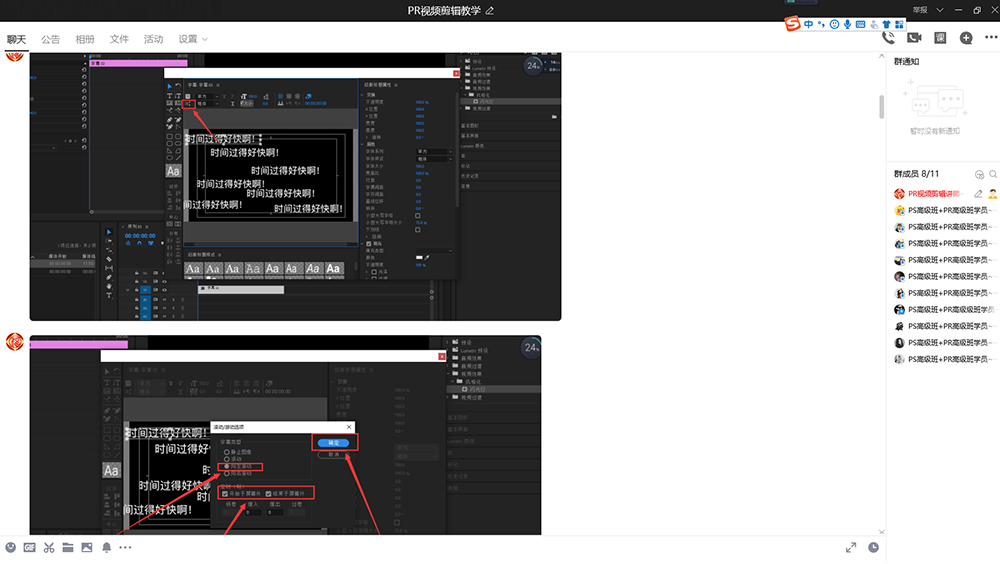
Task: Open the first member PR视频剪辑 entry
Action: pyautogui.click(x=935, y=193)
